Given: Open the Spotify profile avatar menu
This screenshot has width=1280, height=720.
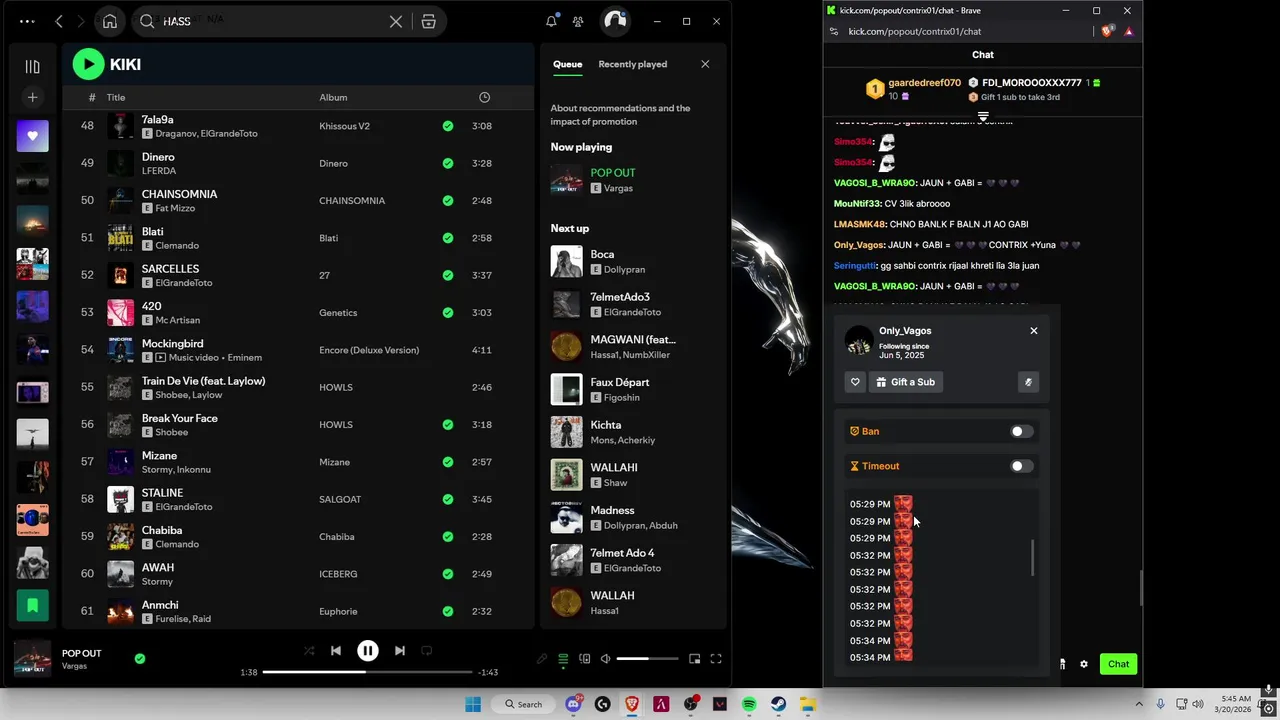Looking at the screenshot, I should (615, 21).
